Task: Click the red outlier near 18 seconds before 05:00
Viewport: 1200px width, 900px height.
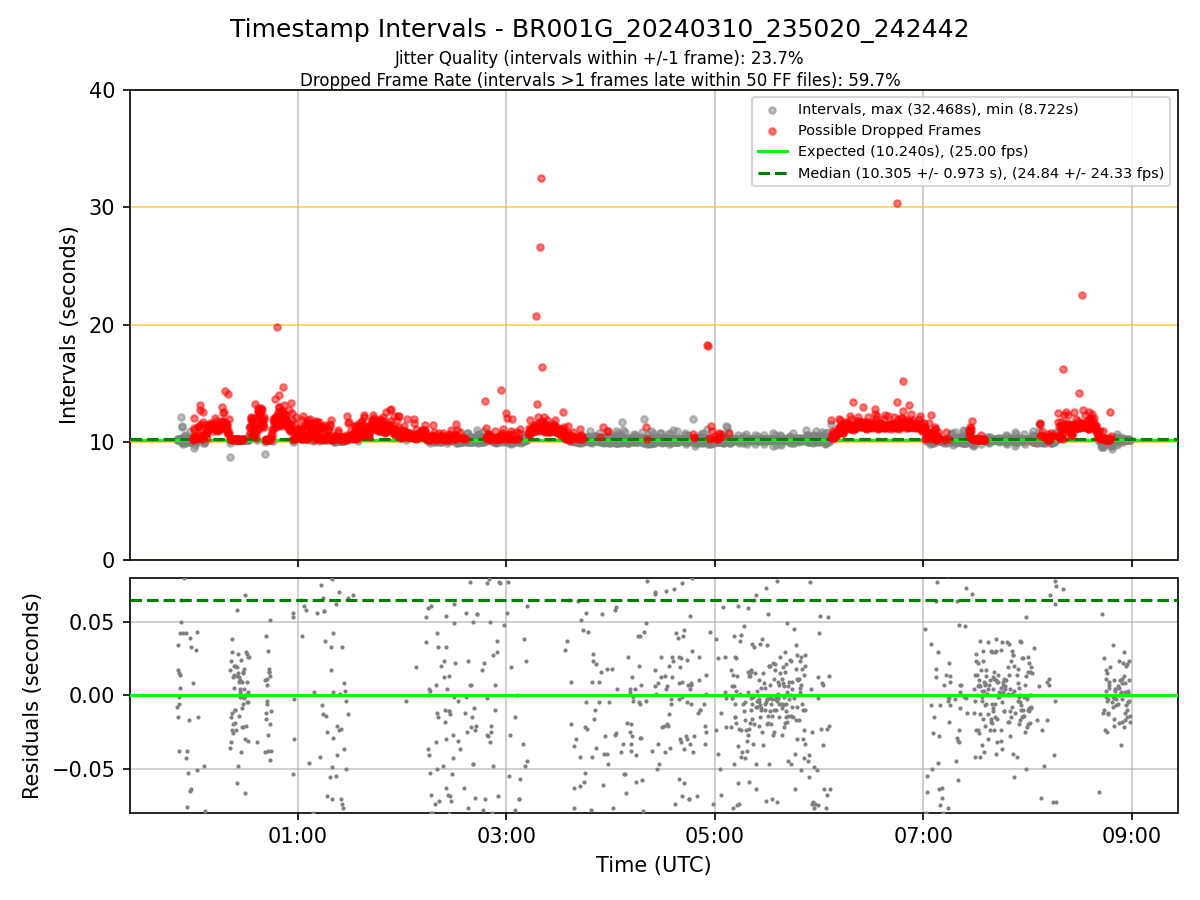Action: (708, 346)
